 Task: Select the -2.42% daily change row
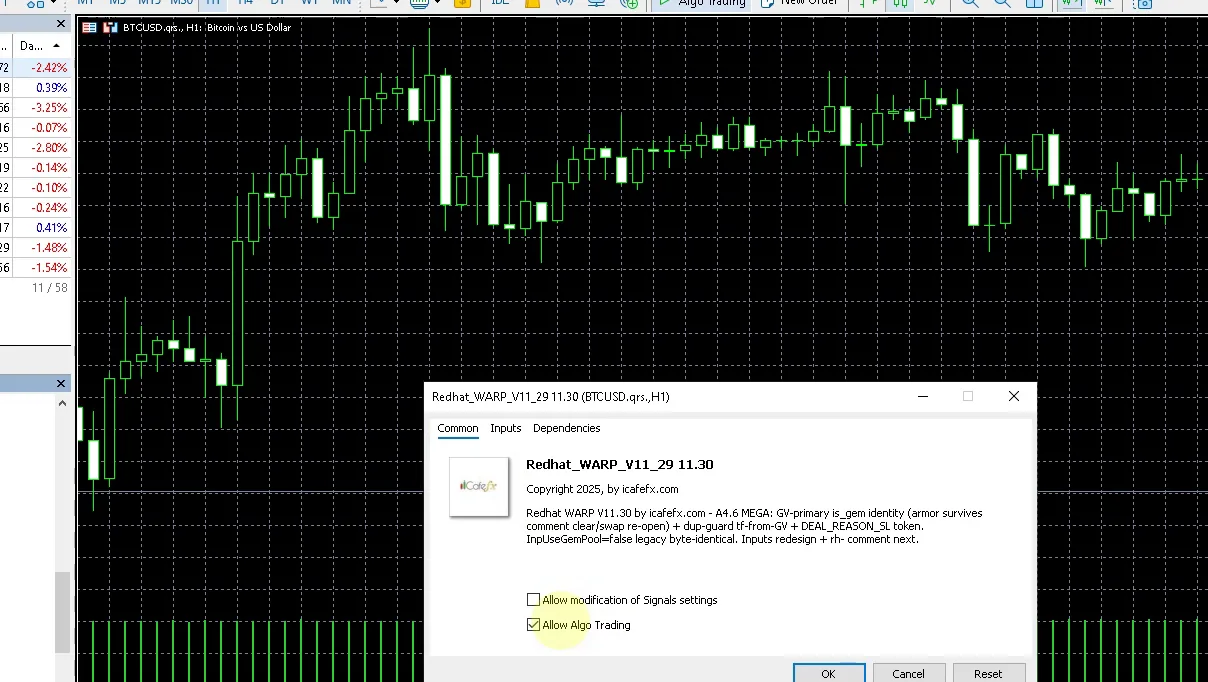pos(35,68)
